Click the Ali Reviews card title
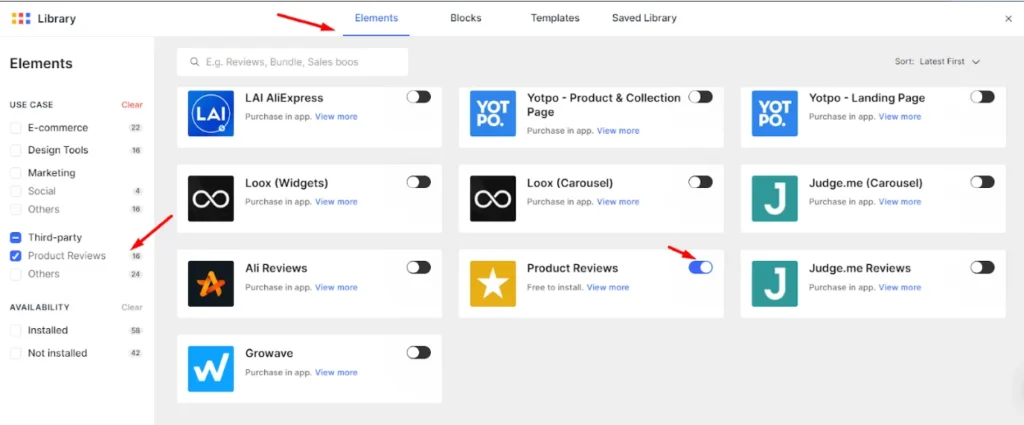 [276, 268]
